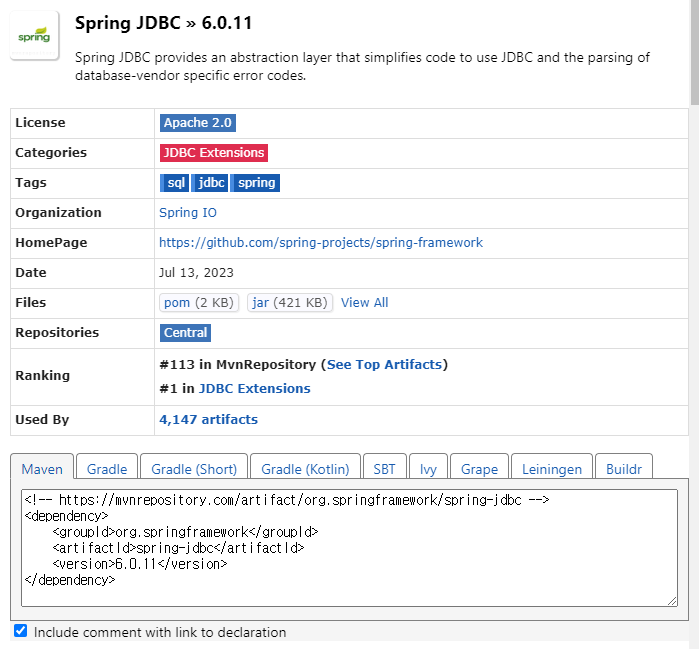The image size is (699, 649).
Task: Switch to the Ivy tab
Action: point(428,467)
